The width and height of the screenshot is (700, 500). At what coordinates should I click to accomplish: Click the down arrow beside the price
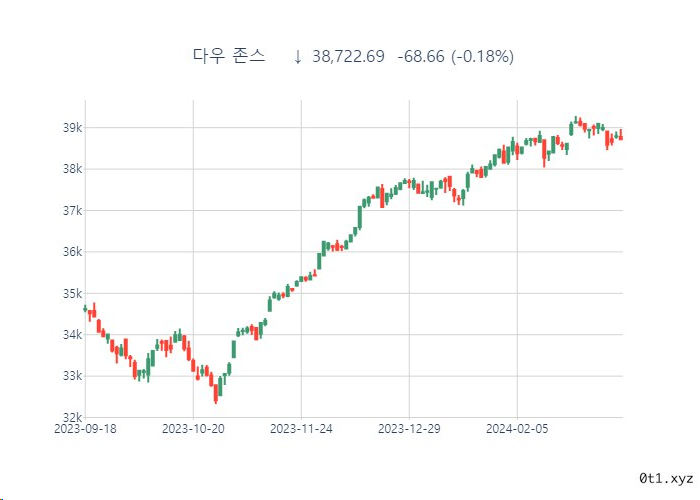tap(298, 57)
